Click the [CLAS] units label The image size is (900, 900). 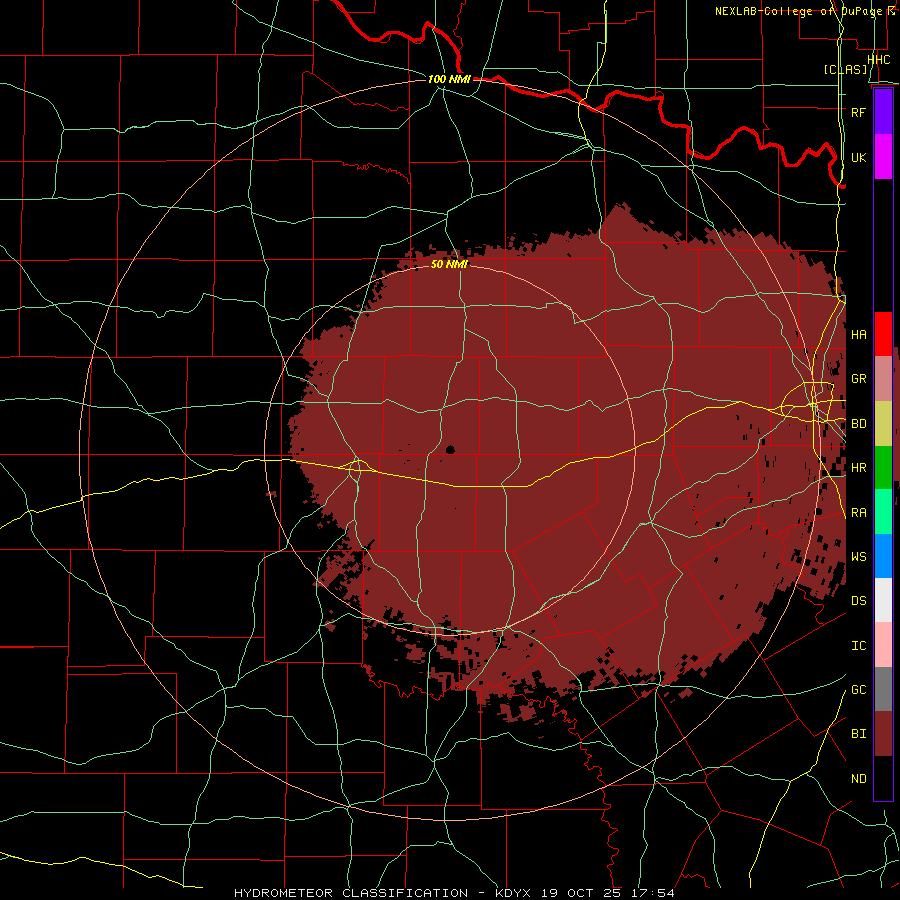point(845,70)
